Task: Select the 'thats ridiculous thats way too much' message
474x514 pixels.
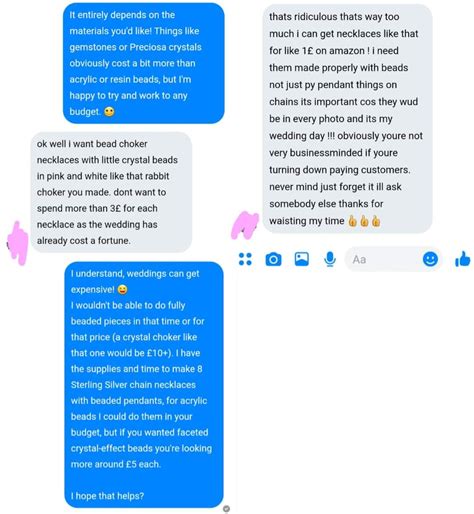Action: 347,119
